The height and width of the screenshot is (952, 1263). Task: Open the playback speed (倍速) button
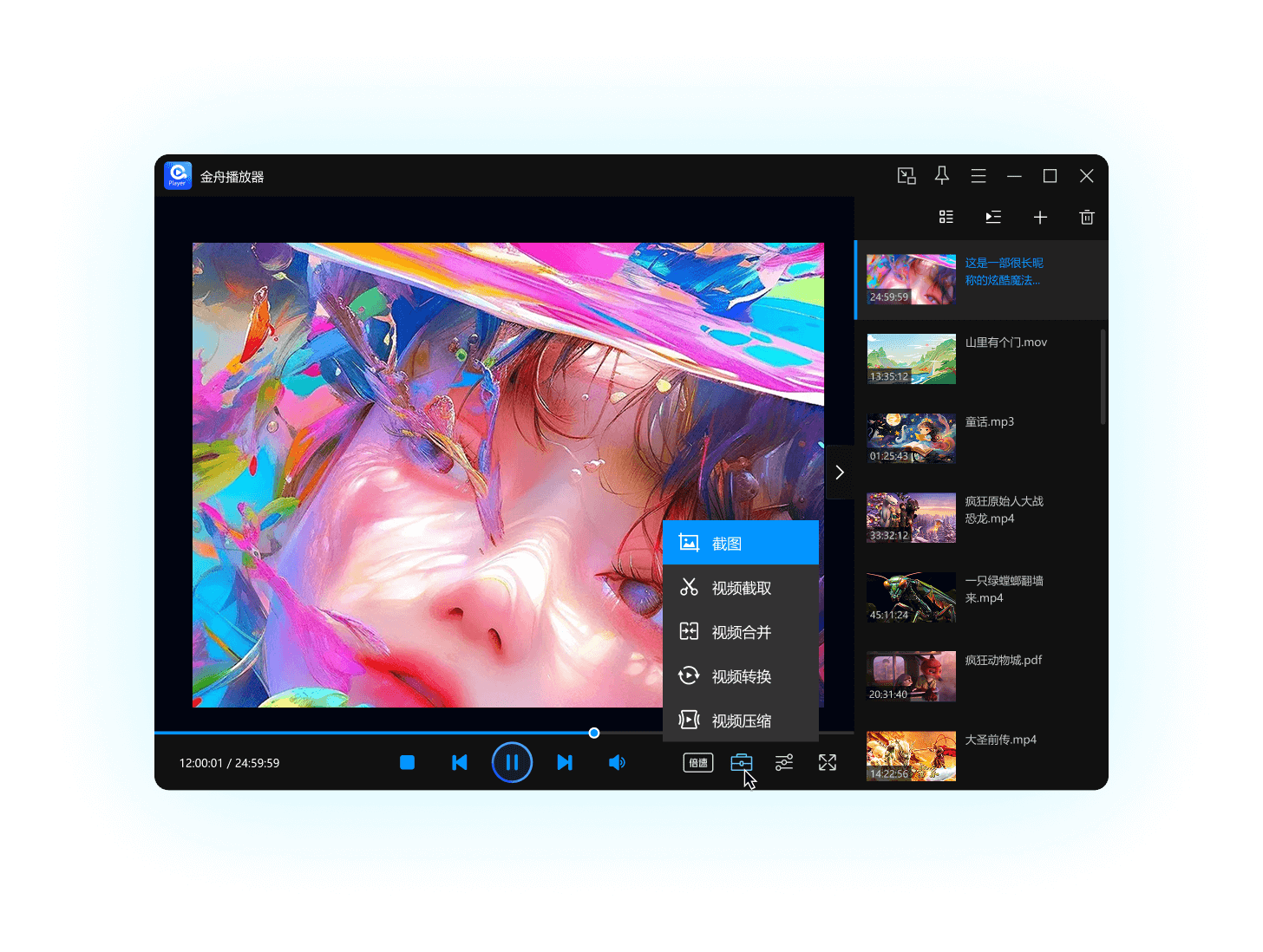pos(698,763)
